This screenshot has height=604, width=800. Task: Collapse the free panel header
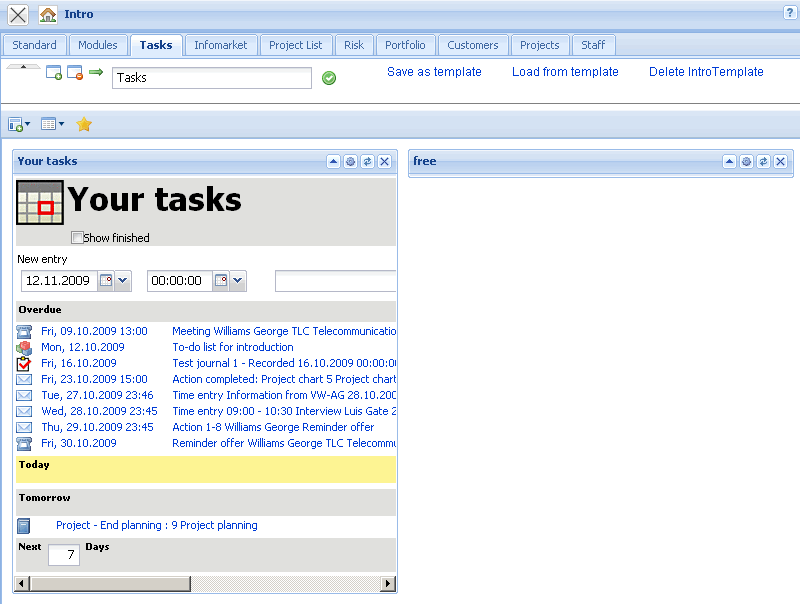tap(729, 161)
